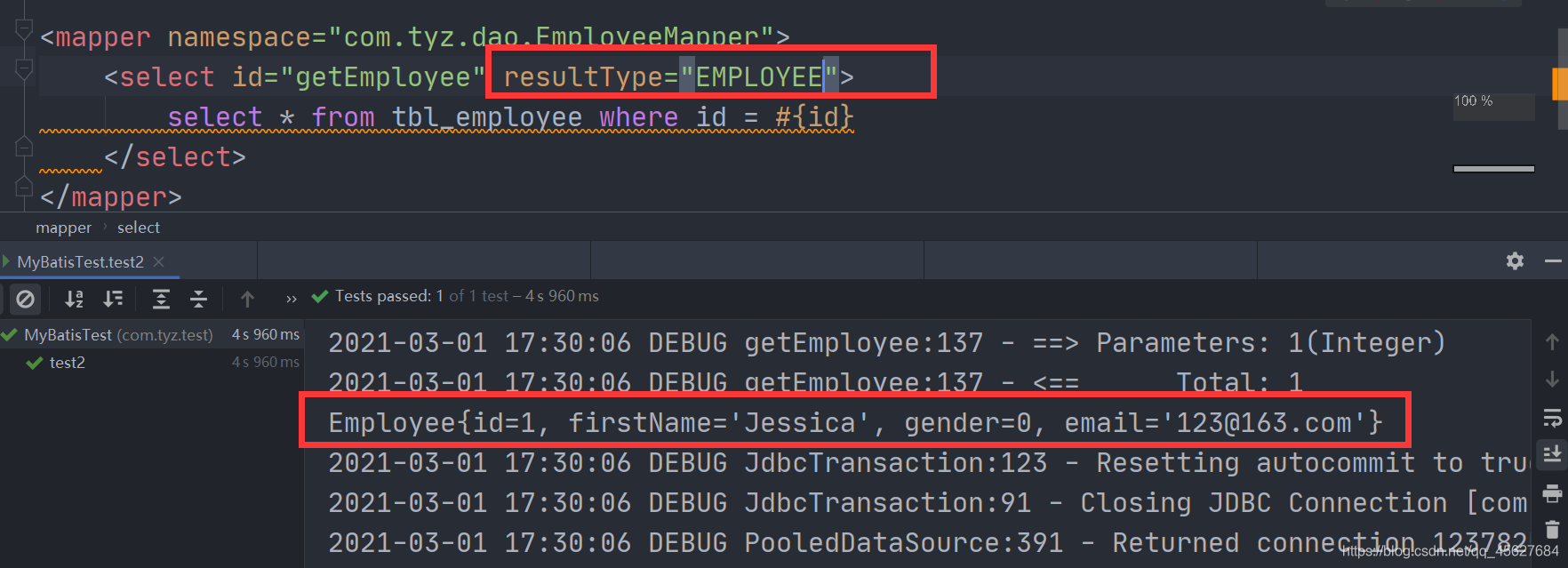
Task: Print the console output
Action: click(1552, 493)
